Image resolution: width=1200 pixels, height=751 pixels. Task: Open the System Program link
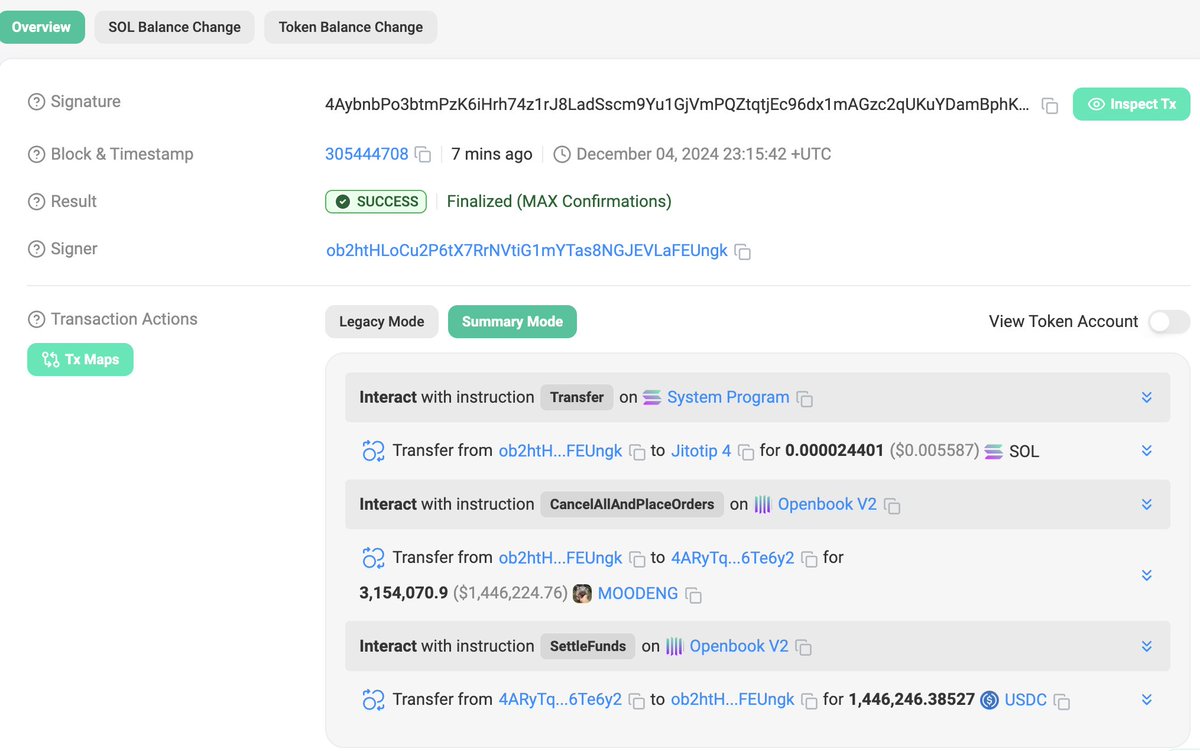click(x=728, y=397)
